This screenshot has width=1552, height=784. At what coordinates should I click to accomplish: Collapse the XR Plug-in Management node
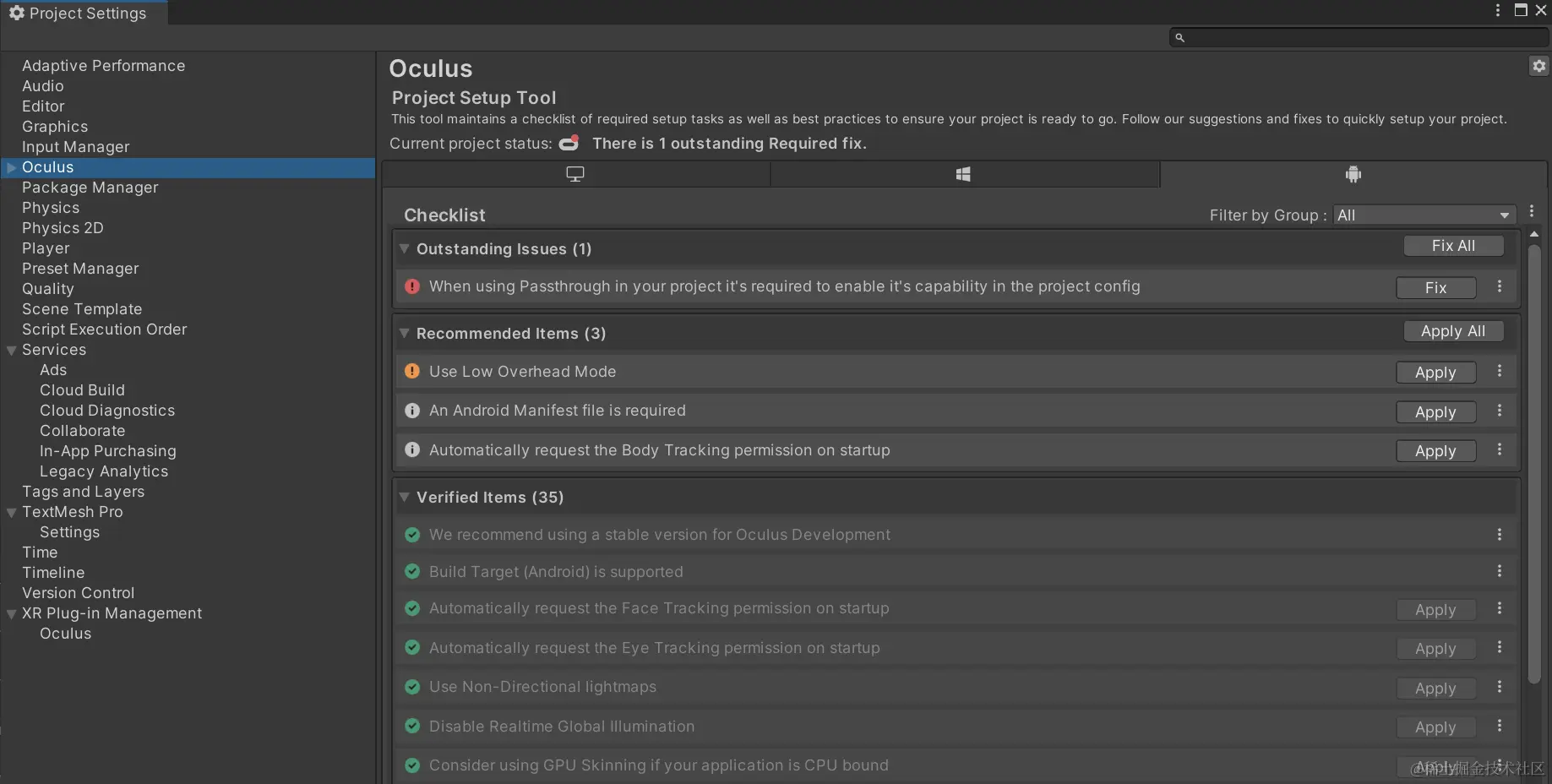coord(12,613)
